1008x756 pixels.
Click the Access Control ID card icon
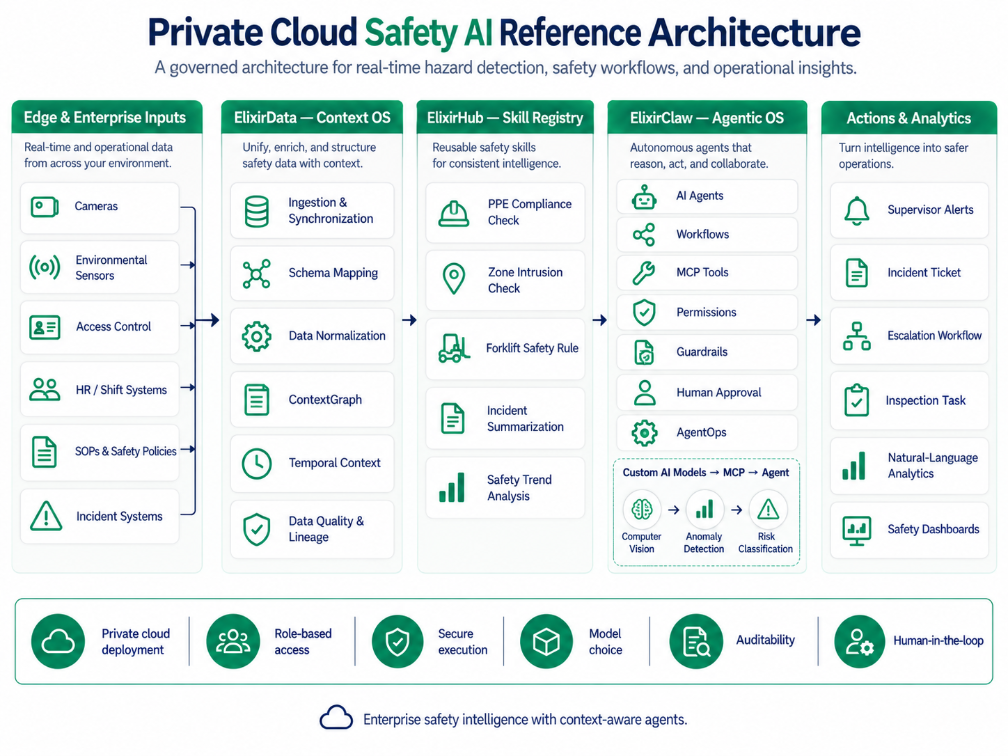coord(45,327)
